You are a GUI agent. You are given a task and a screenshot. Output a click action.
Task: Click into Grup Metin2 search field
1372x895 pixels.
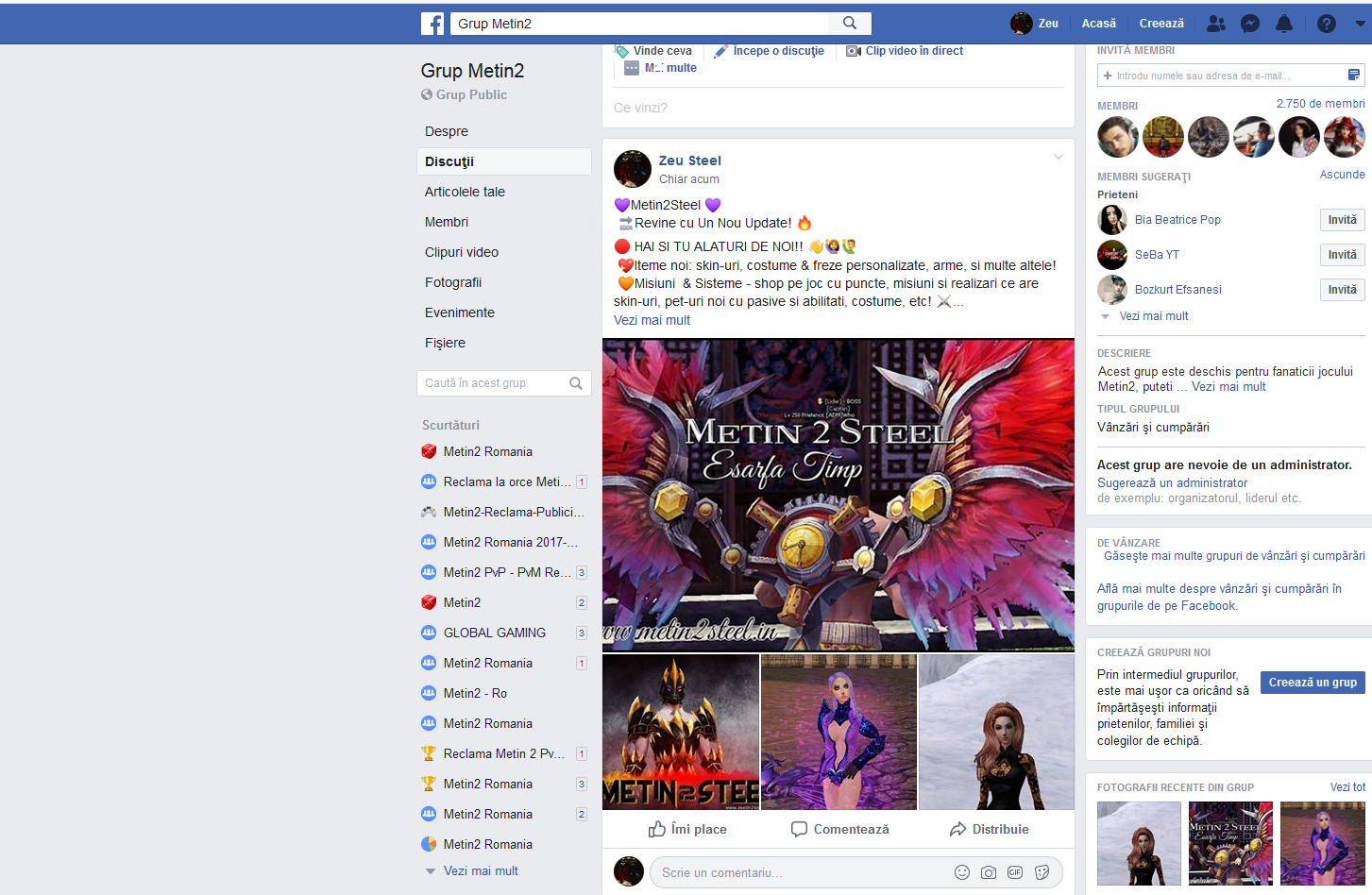(639, 24)
